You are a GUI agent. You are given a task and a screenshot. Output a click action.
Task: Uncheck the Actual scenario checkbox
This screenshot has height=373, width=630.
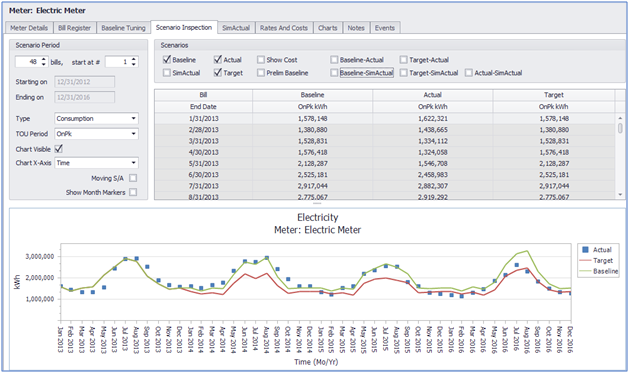[x=218, y=59]
